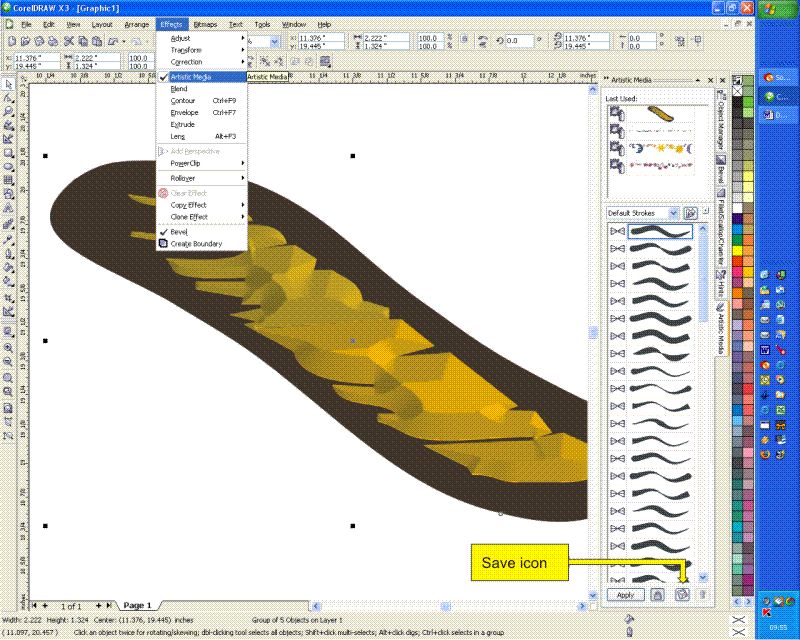Viewport: 800px width, 640px height.
Task: Choose Envelope from the Effects menu
Action: click(184, 113)
